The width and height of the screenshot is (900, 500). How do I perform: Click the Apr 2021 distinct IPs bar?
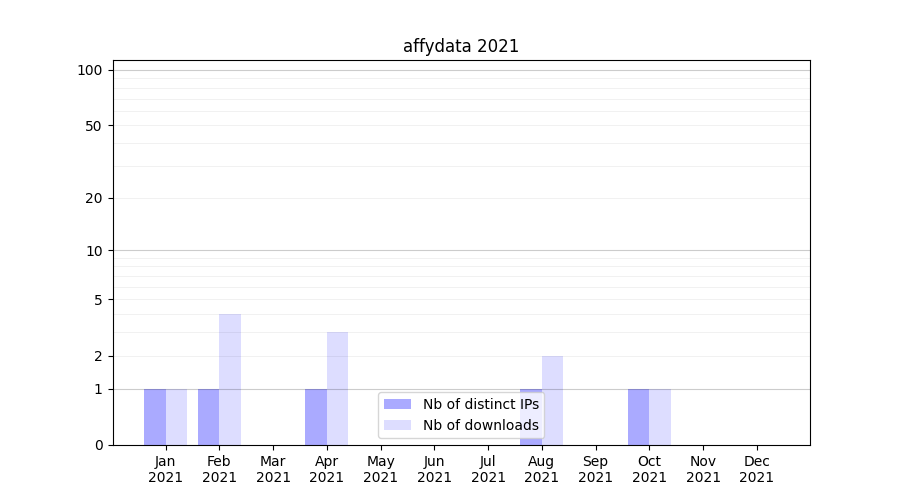point(316,417)
